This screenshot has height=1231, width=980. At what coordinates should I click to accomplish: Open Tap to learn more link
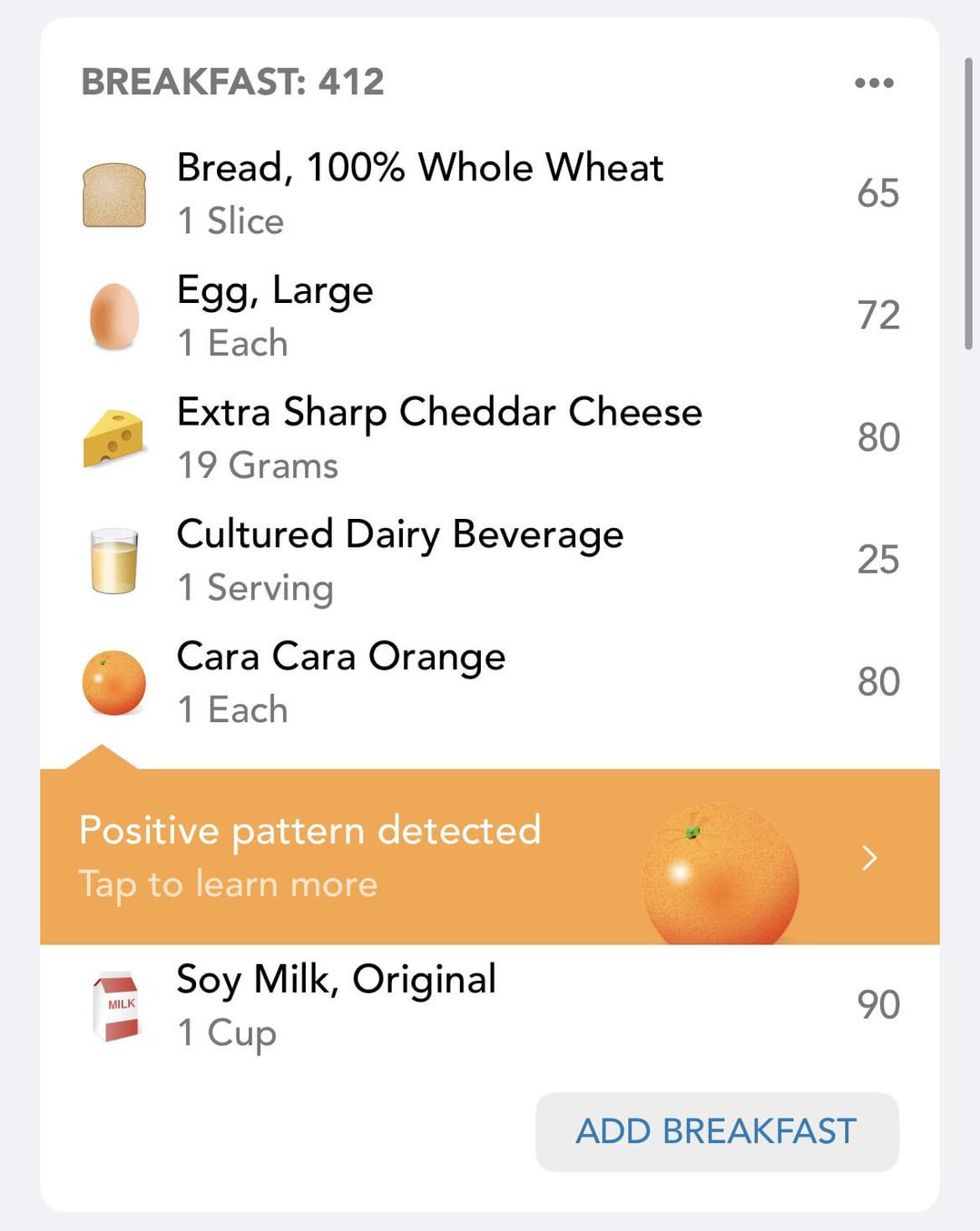228,884
